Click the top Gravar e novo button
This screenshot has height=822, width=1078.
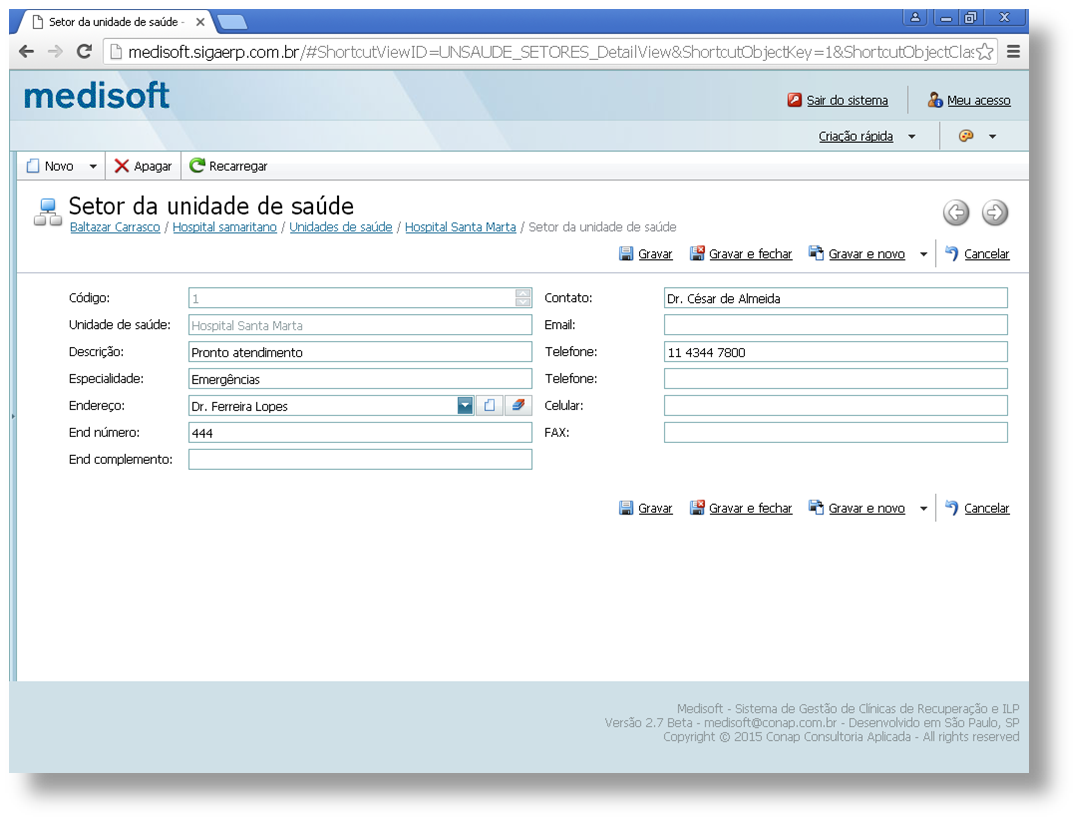857,254
